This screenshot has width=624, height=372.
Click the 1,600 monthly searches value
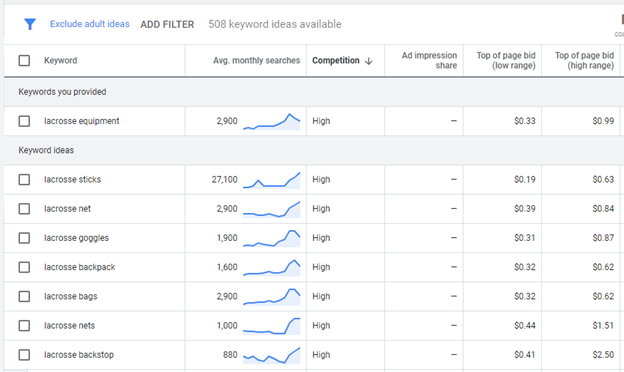227,267
